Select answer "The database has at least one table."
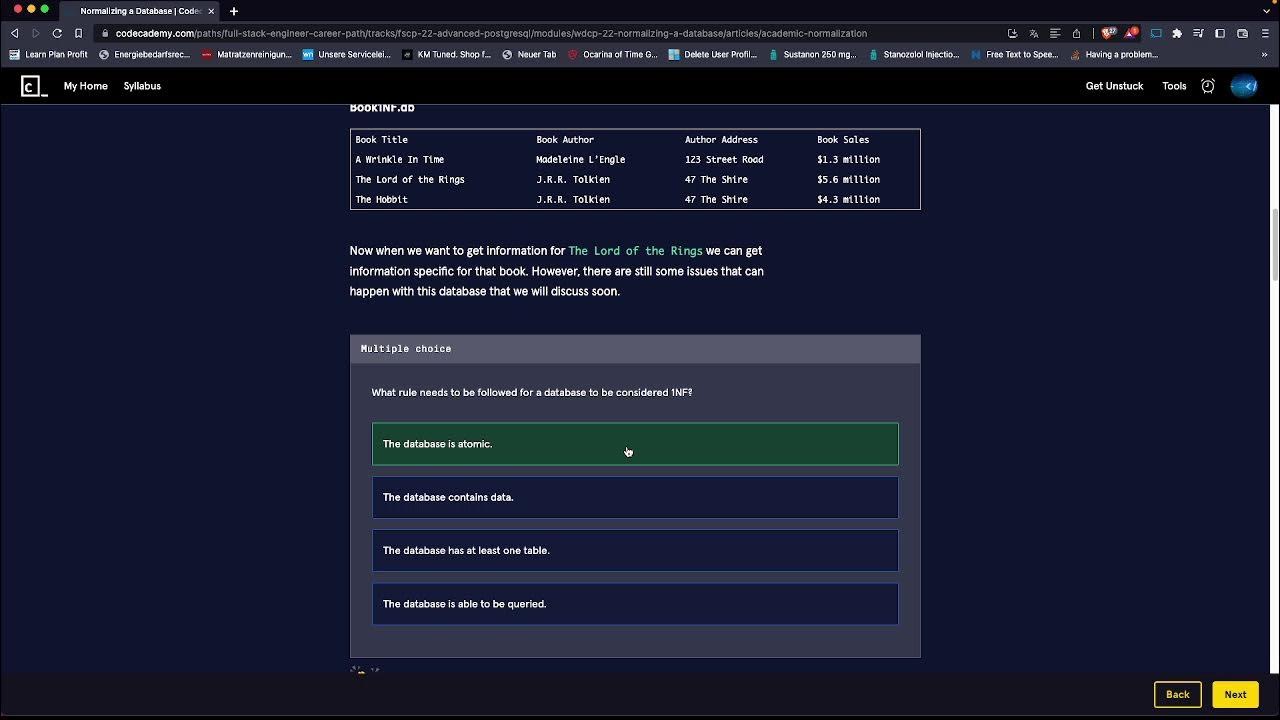 click(x=635, y=550)
